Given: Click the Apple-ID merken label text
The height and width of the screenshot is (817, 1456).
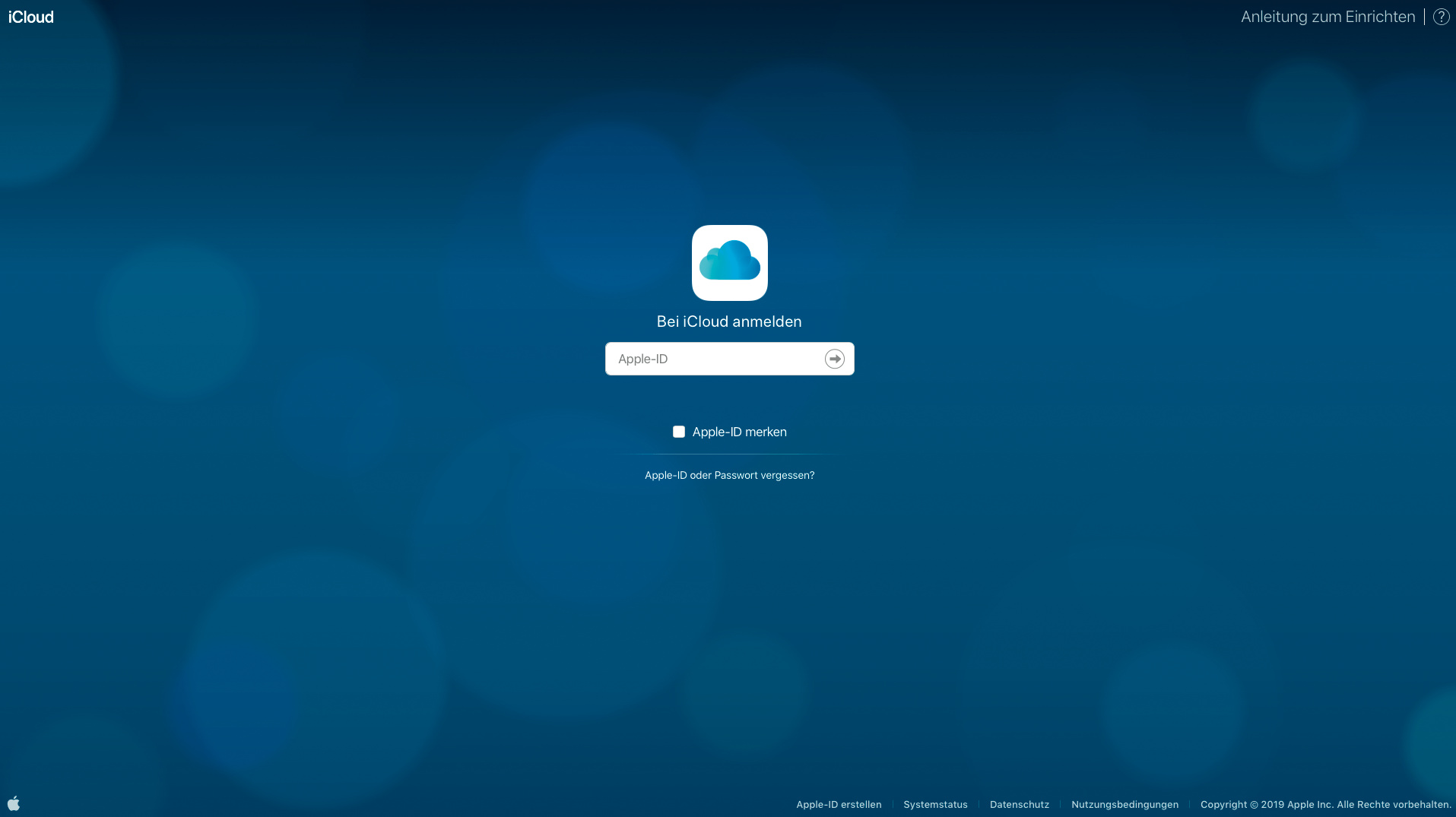Looking at the screenshot, I should coord(739,432).
